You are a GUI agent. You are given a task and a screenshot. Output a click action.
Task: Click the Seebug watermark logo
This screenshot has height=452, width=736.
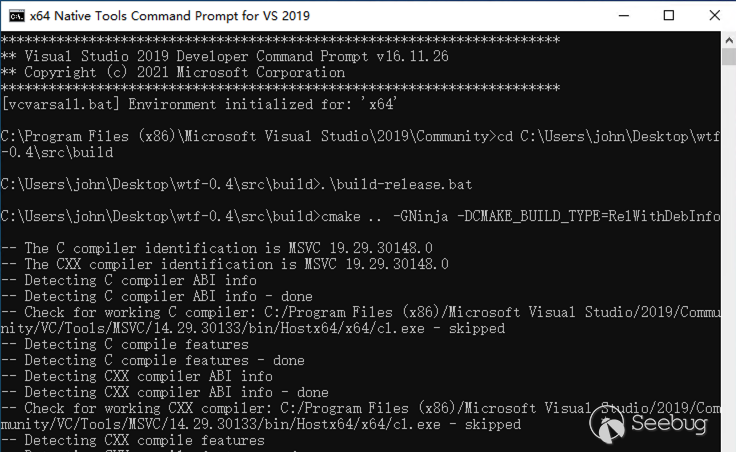coord(649,424)
